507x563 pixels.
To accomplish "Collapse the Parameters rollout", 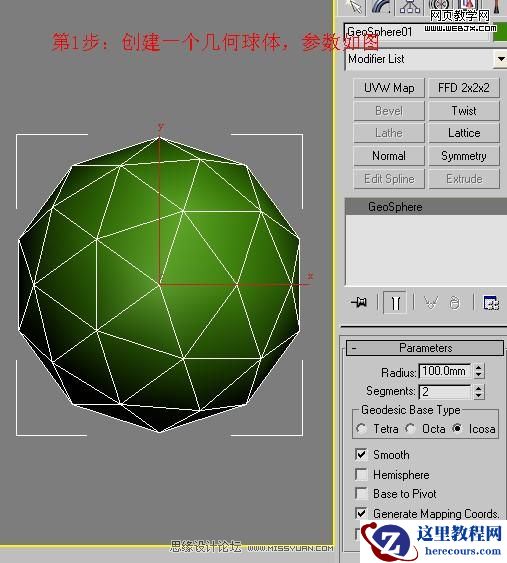I will coord(425,348).
